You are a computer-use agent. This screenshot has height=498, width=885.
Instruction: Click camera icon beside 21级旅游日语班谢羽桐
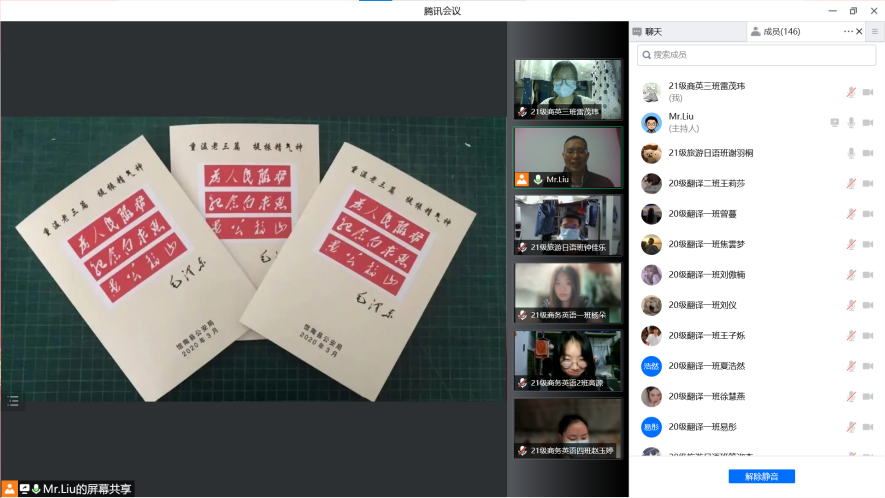(868, 153)
